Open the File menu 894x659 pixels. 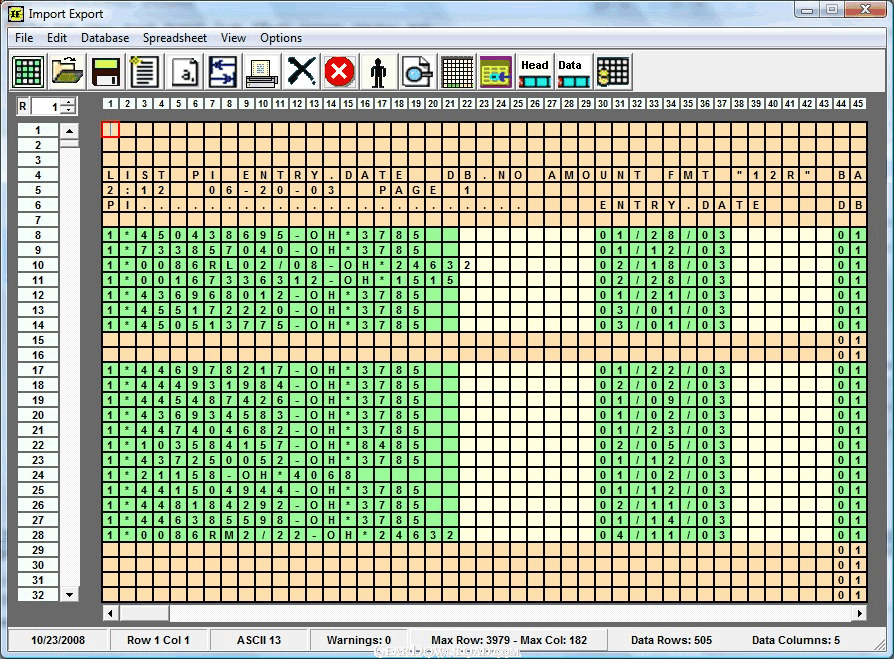coord(24,38)
